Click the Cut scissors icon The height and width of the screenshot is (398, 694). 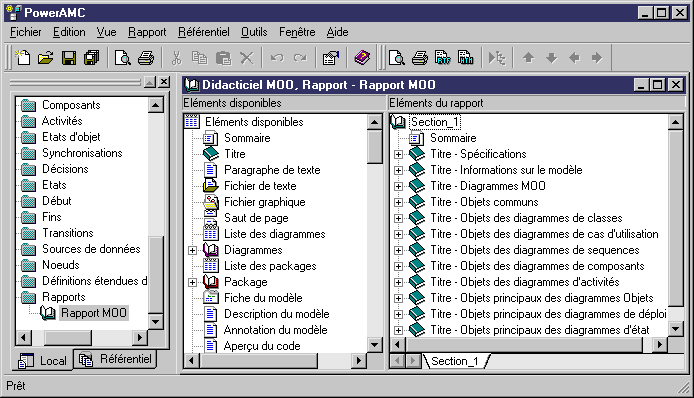(x=176, y=58)
